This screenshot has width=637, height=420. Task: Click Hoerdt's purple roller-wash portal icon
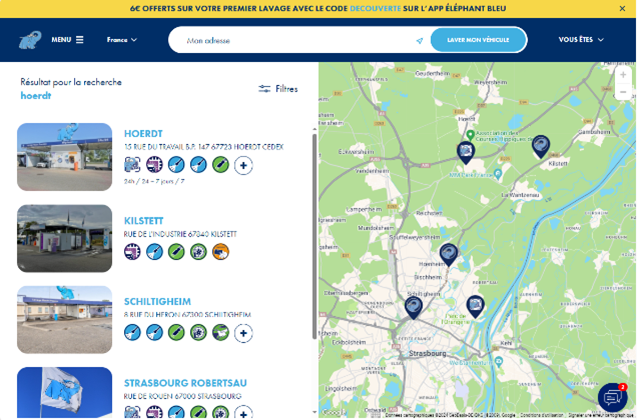(x=154, y=165)
